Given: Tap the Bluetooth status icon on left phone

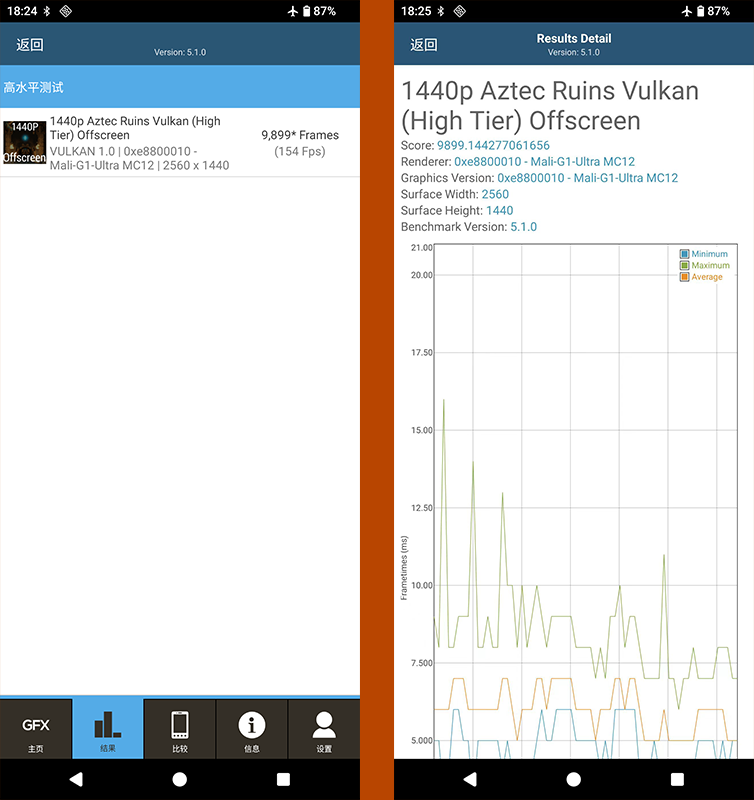Looking at the screenshot, I should coord(47,11).
